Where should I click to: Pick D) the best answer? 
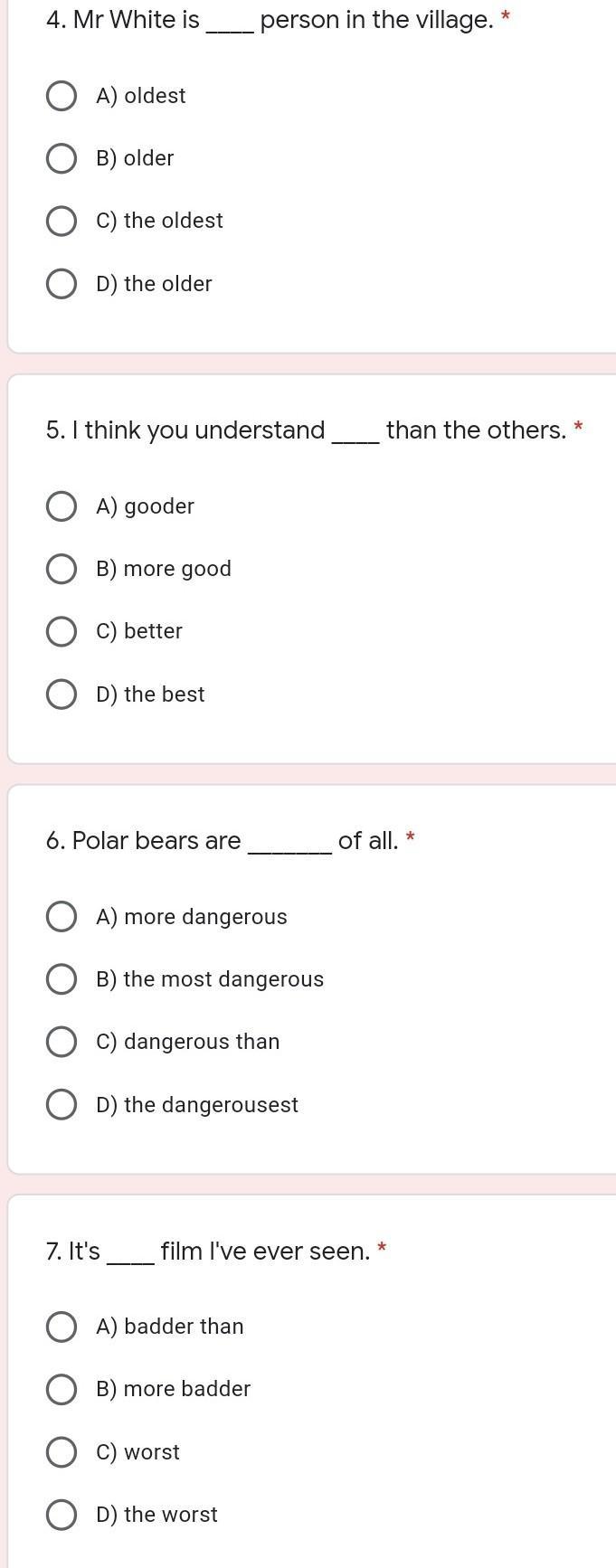[61, 694]
